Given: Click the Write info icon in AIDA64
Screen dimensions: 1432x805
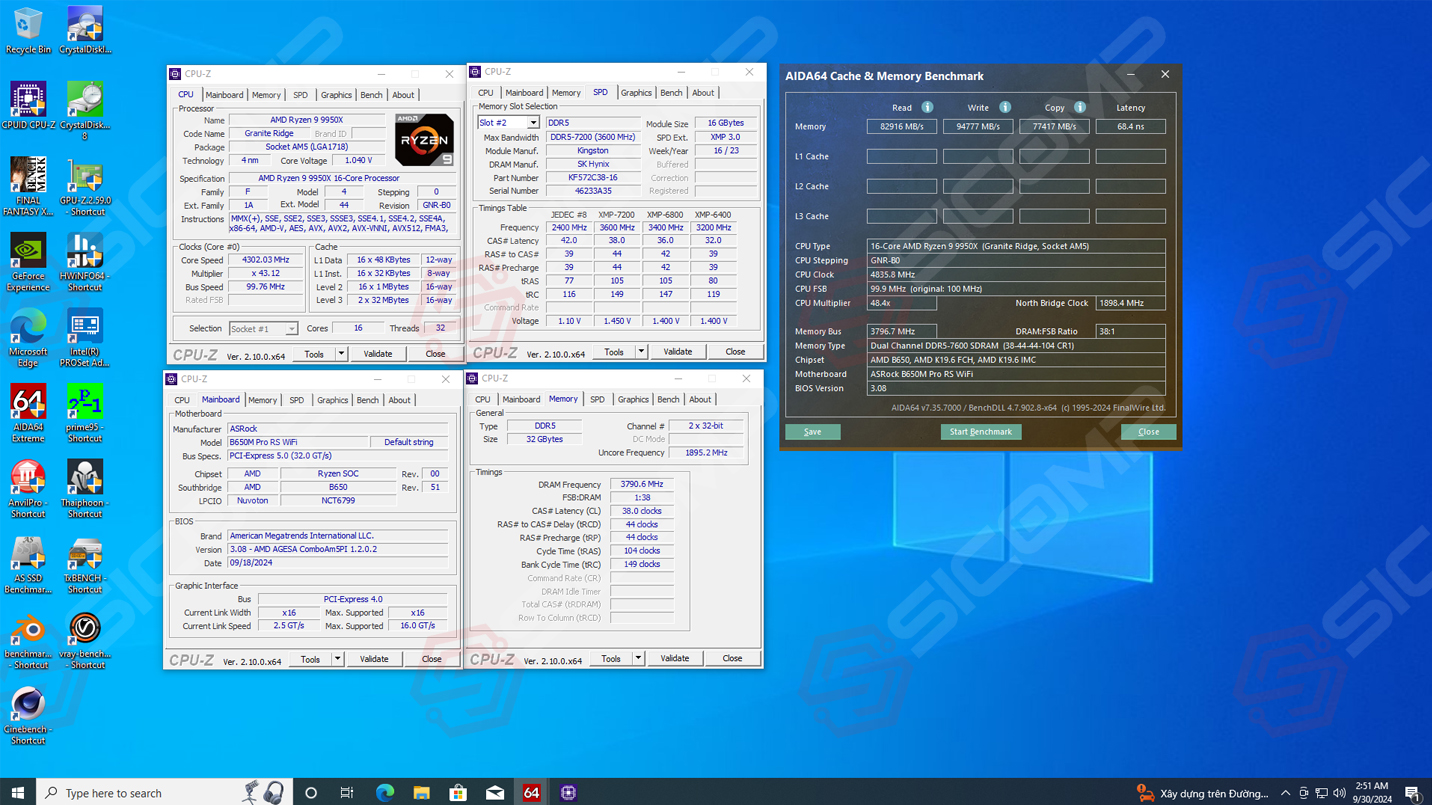Looking at the screenshot, I should (1005, 107).
